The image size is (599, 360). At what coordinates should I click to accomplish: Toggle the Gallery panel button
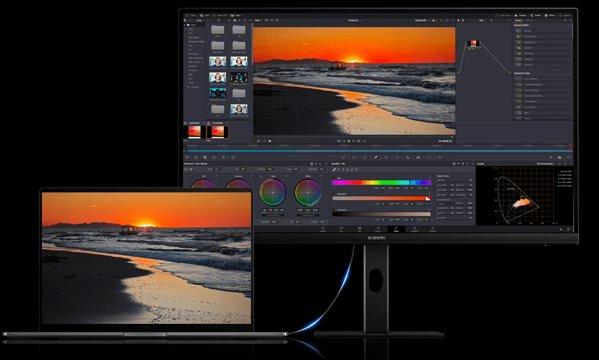pyautogui.click(x=191, y=15)
